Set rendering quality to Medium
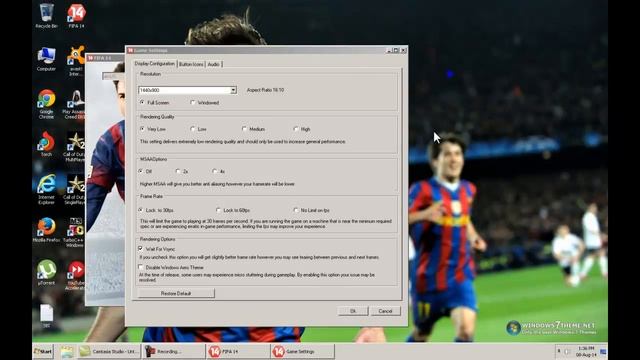This screenshot has width=640, height=360. pos(253,129)
